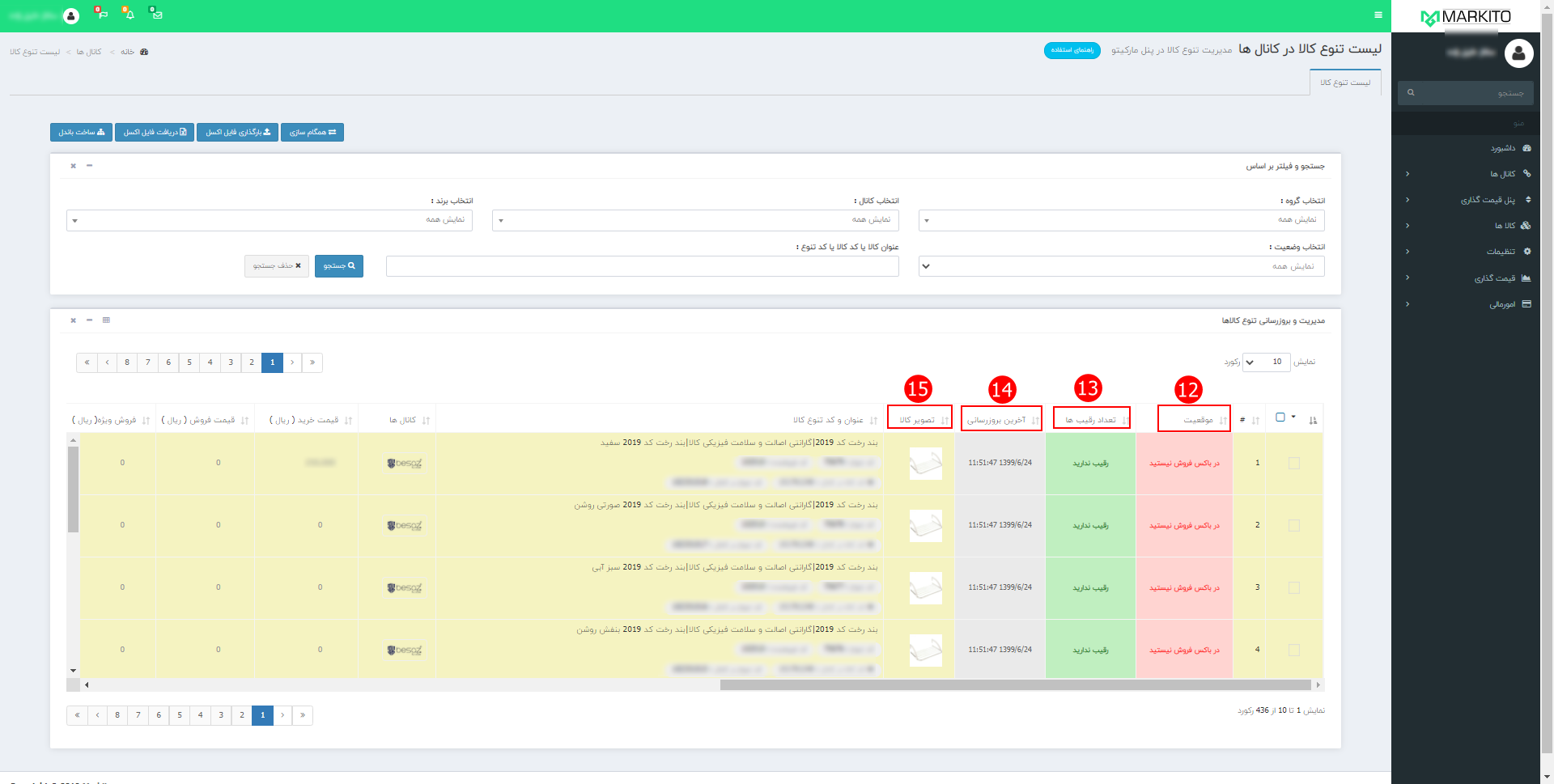Open the product image thumbnail in row 1
This screenshot has height=784, width=1554.
[925, 464]
